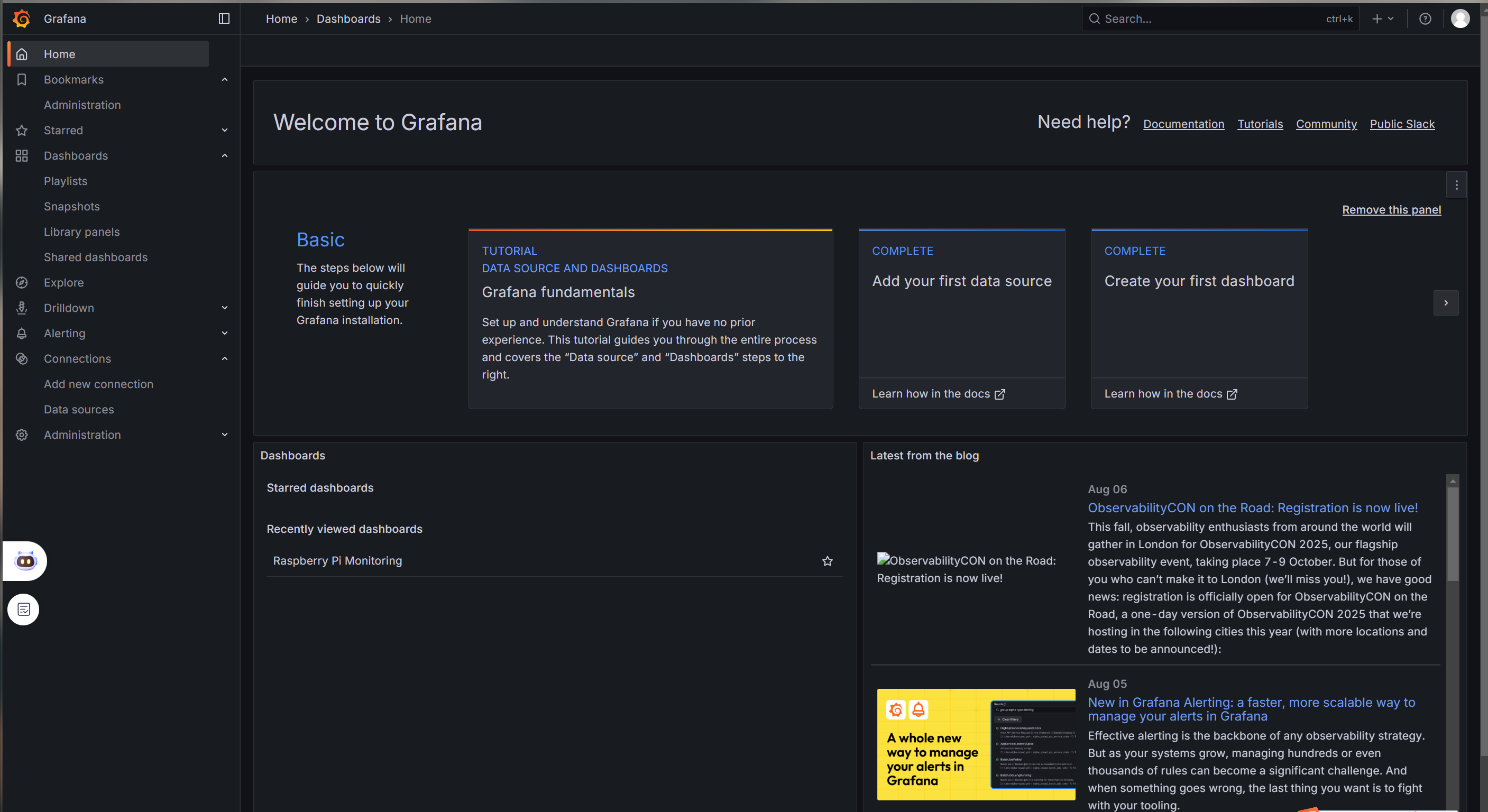Open Add new connection in sidebar
This screenshot has height=812, width=1488.
98,384
